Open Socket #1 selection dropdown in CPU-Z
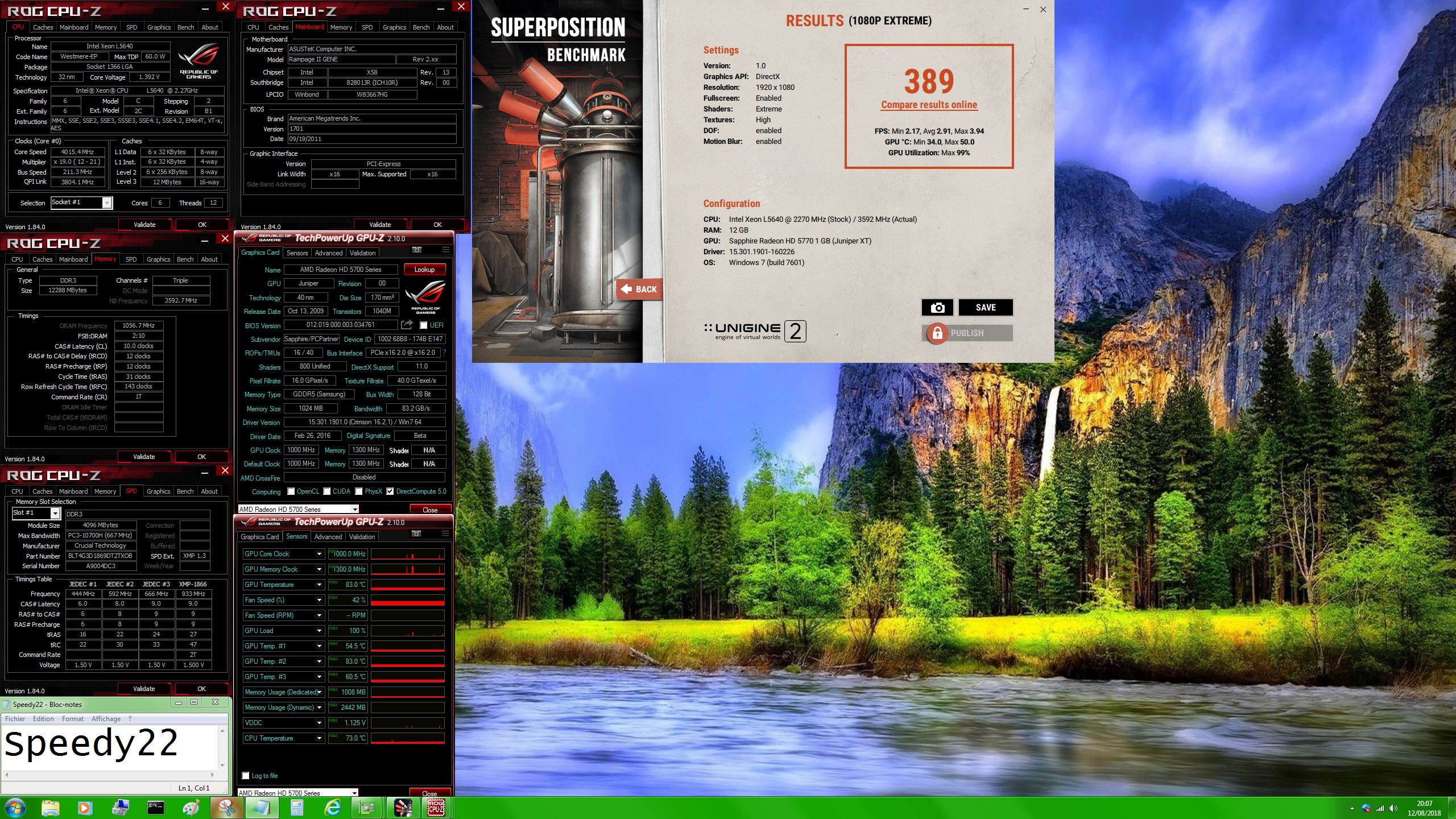This screenshot has height=819, width=1456. click(x=107, y=202)
